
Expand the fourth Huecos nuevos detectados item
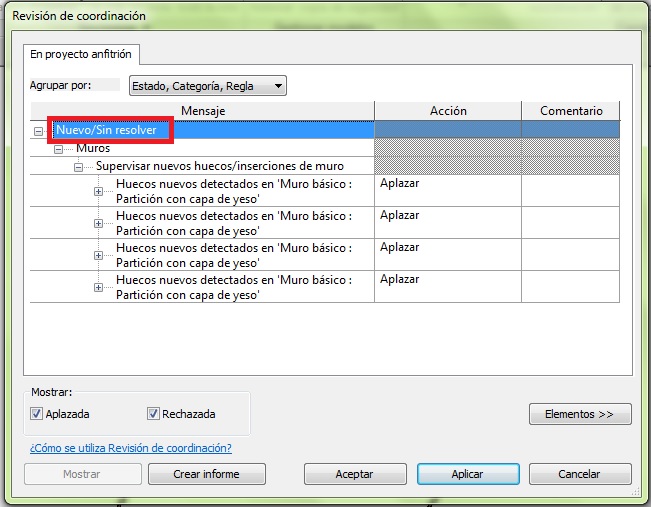click(x=98, y=287)
